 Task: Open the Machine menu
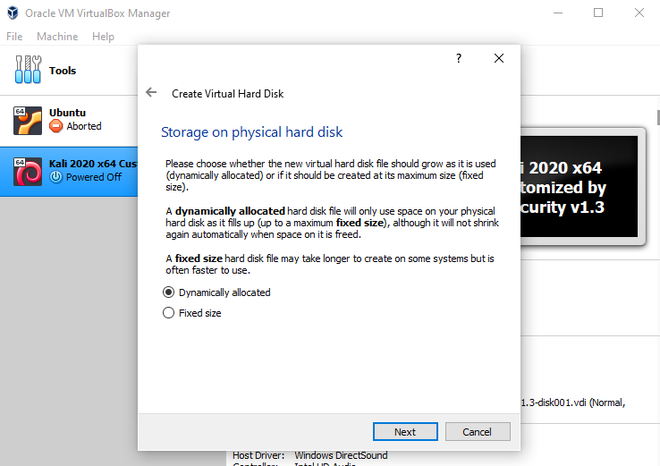click(x=57, y=36)
